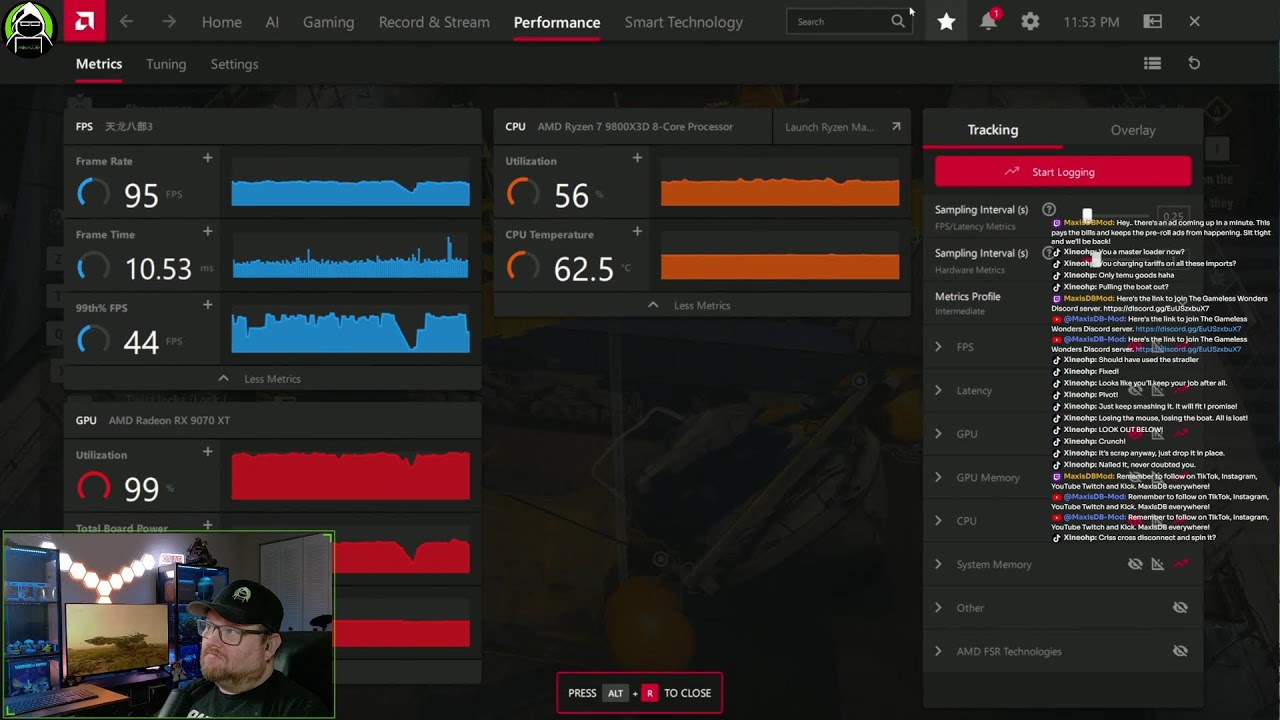Expand the GPU Memory section

(938, 478)
